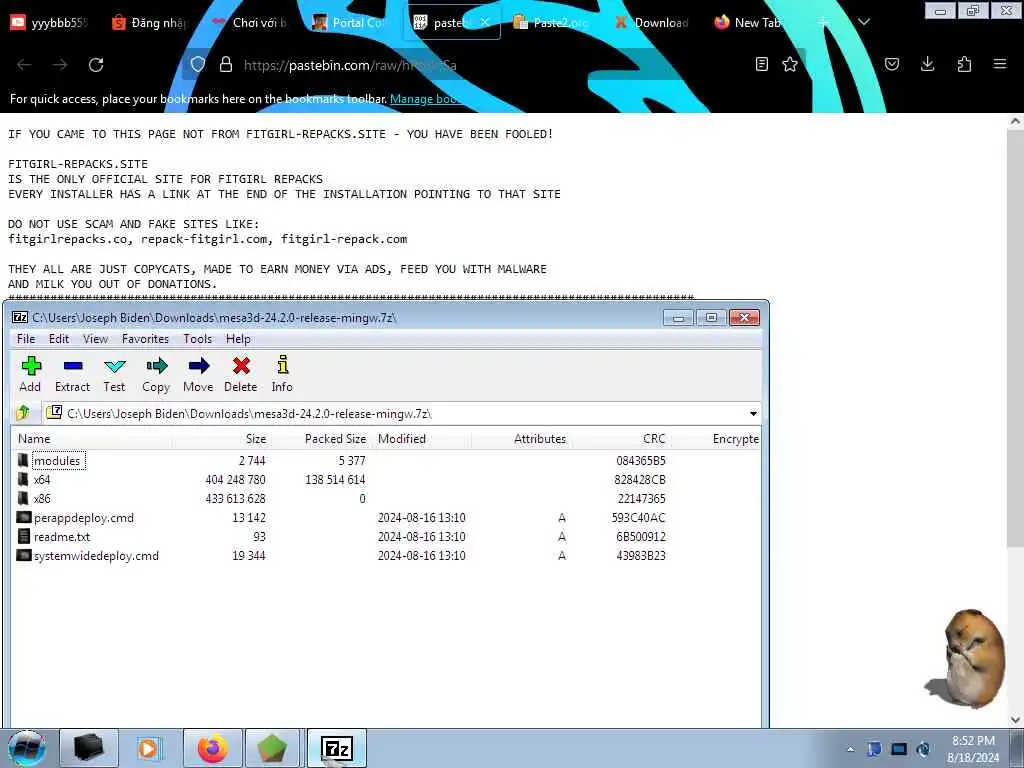
Task: Switch to the Chơi với tab
Action: click(x=250, y=23)
